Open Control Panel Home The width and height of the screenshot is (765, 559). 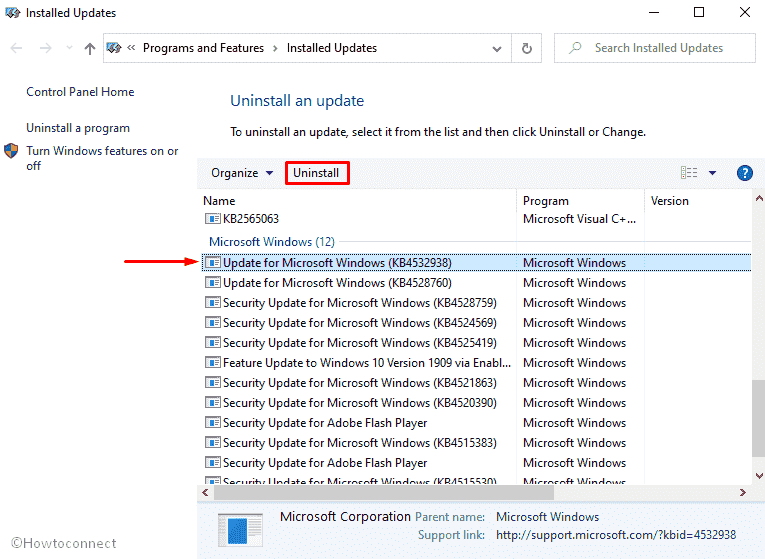[80, 92]
